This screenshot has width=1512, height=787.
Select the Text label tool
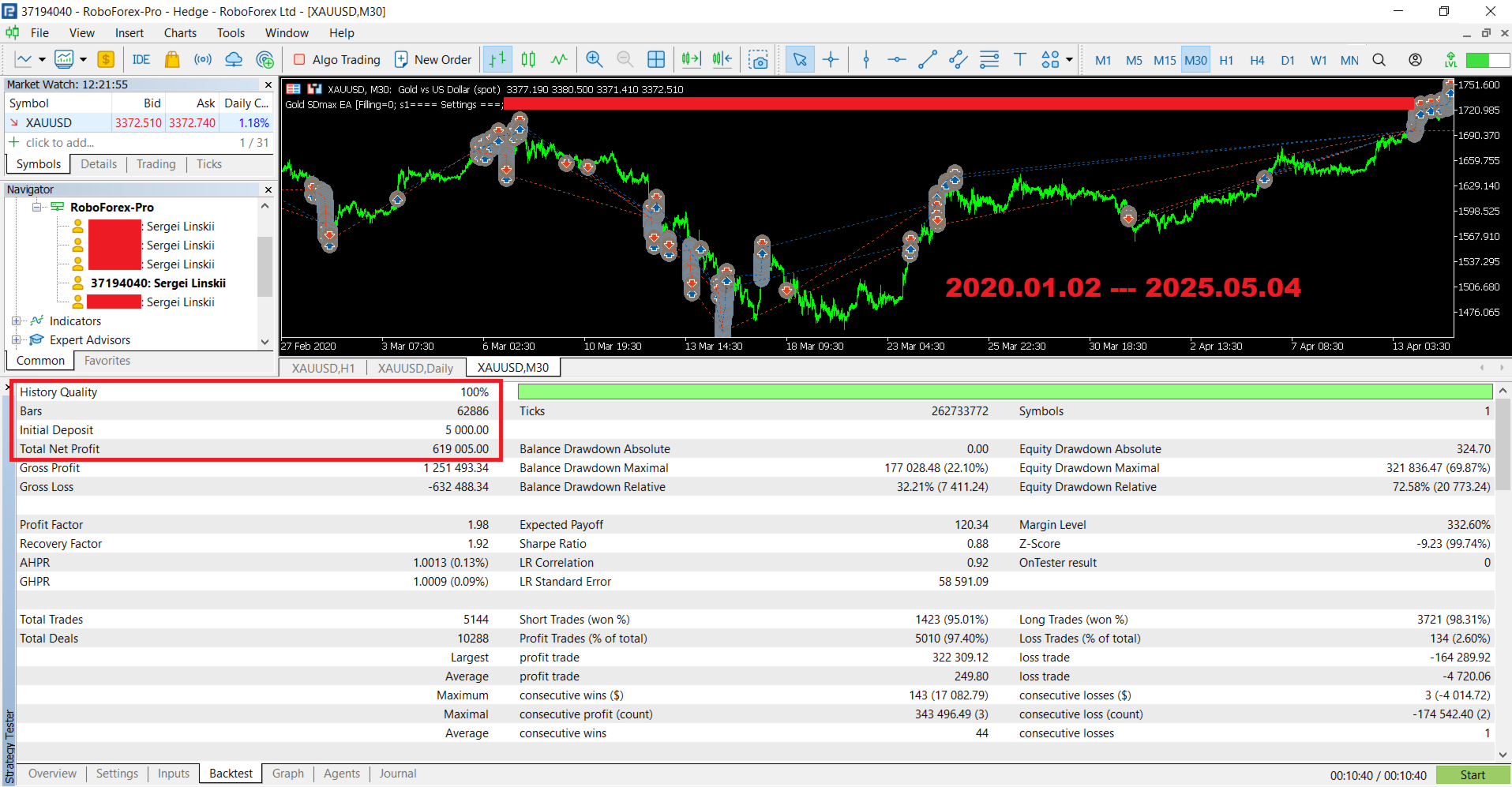click(1020, 59)
